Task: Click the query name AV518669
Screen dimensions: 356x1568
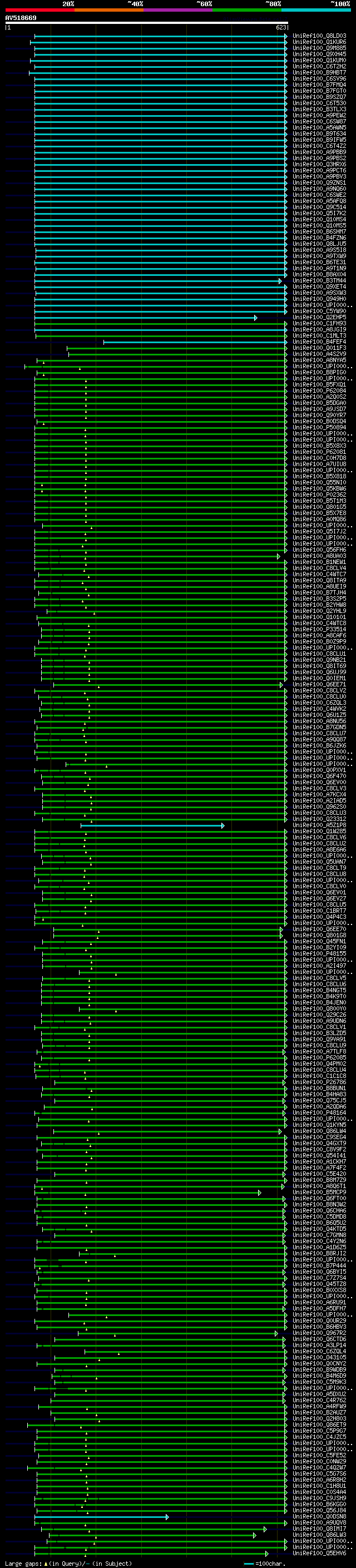Action: point(21,18)
